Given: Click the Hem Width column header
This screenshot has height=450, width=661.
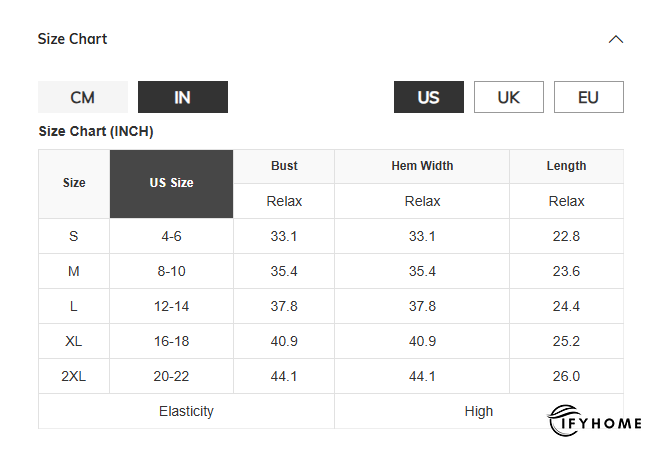Looking at the screenshot, I should click(x=422, y=166).
